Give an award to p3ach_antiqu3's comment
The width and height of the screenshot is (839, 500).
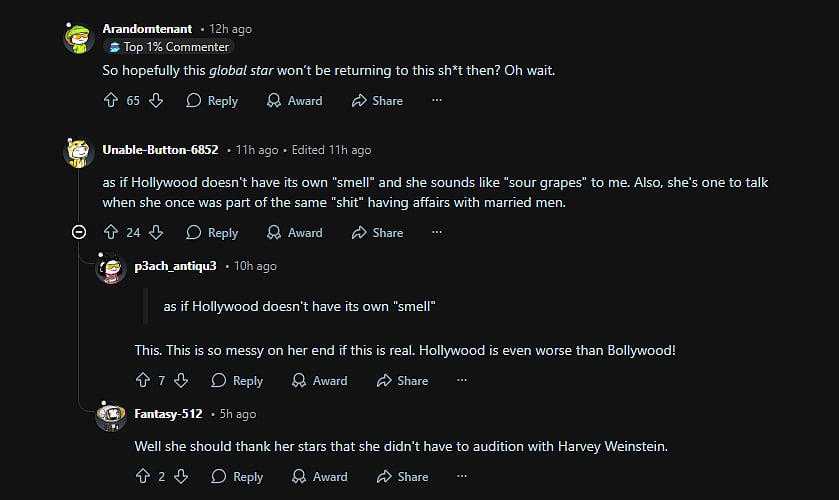pyautogui.click(x=319, y=380)
